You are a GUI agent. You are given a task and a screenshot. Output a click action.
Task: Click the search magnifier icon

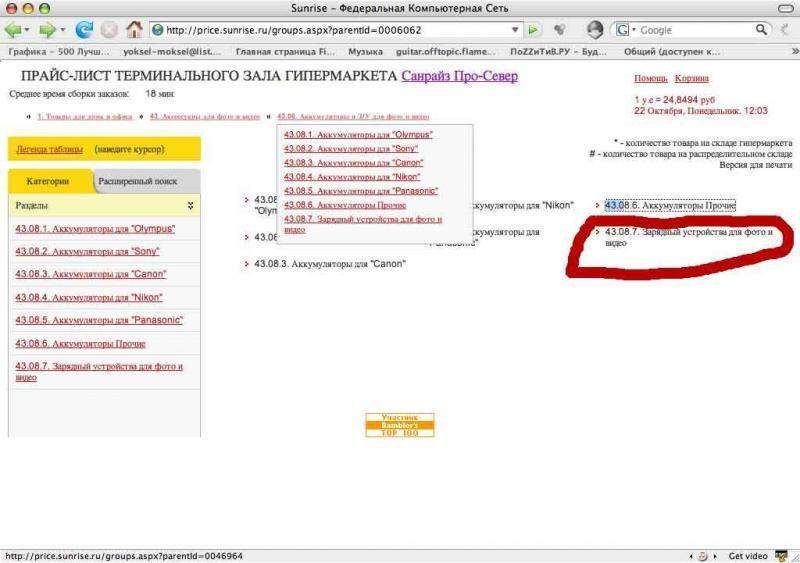coord(761,30)
